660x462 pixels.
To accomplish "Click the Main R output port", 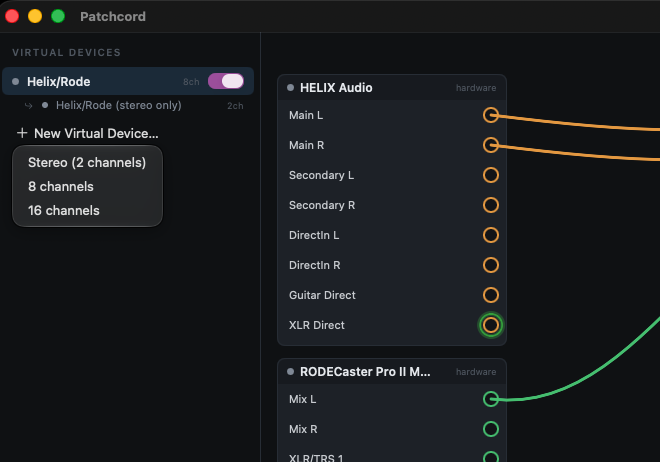I will [491, 145].
